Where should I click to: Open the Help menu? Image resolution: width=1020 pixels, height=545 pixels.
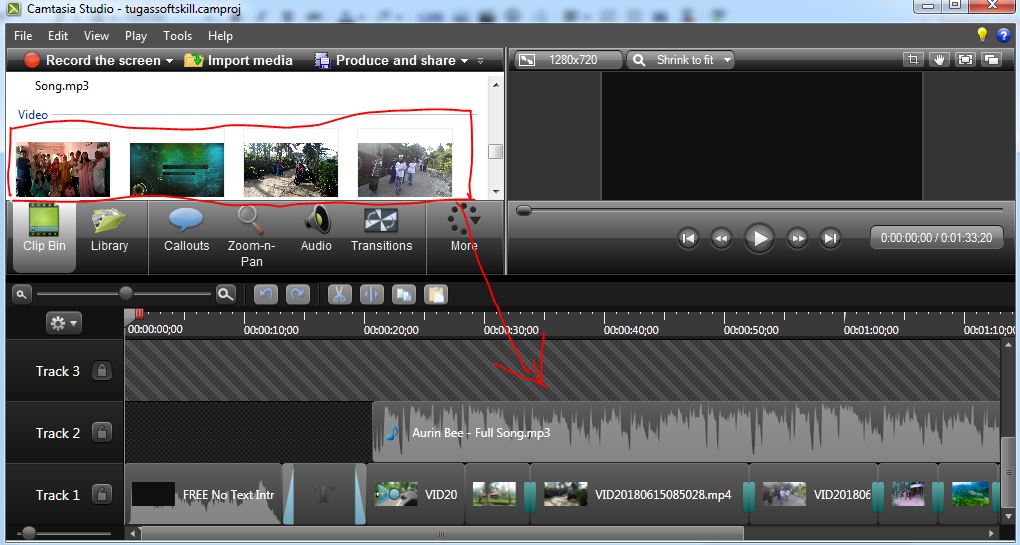(220, 36)
